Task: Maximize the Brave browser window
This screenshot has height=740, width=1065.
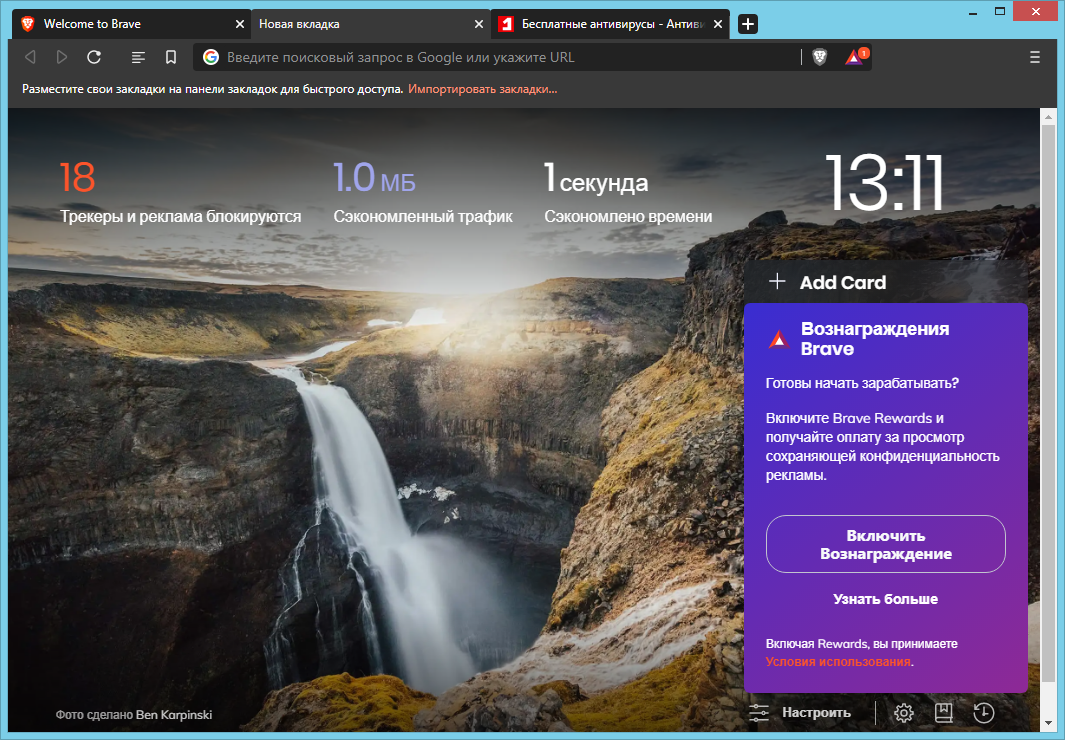Action: coord(1000,12)
